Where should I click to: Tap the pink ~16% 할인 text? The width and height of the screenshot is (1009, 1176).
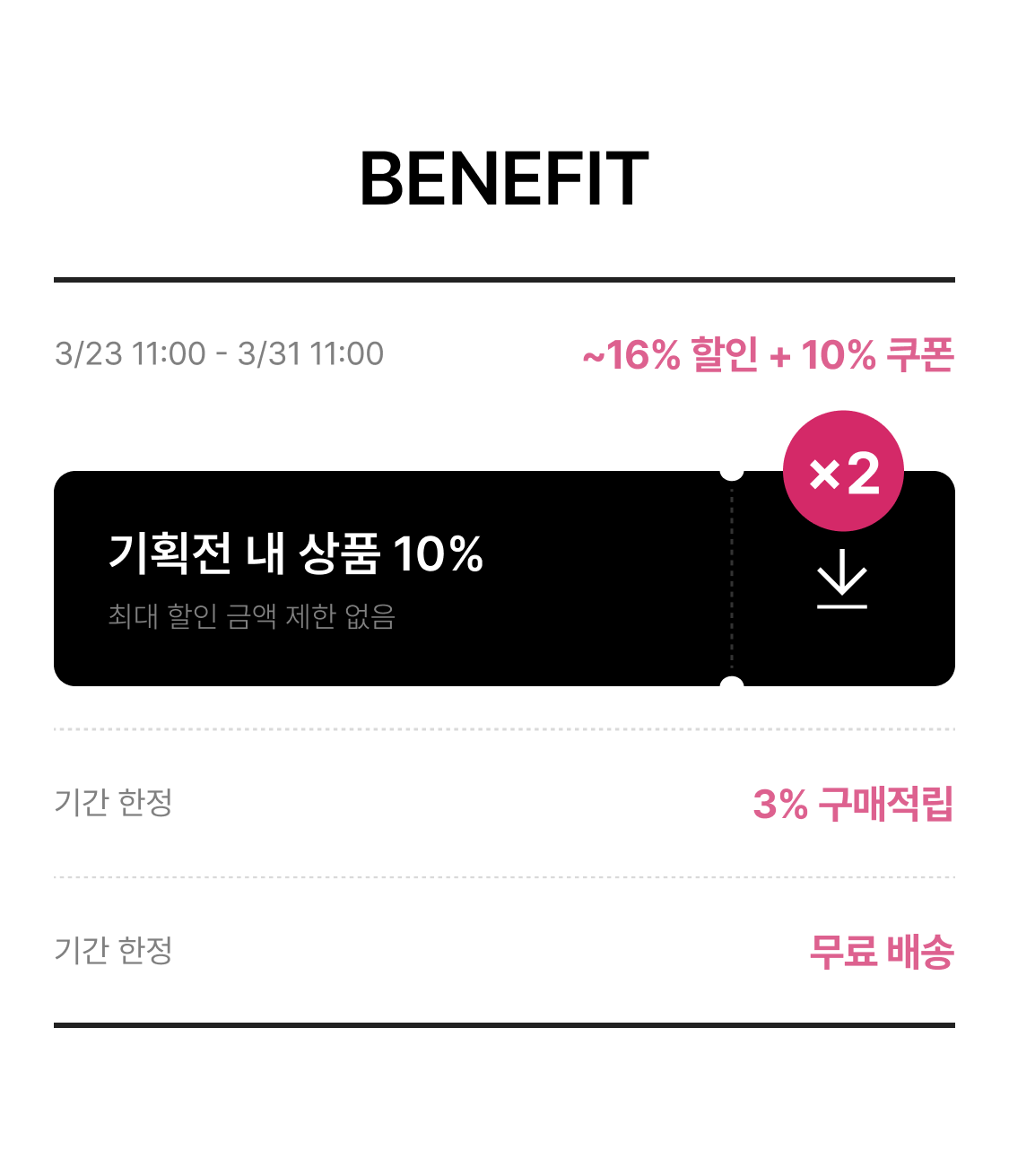pos(670,355)
